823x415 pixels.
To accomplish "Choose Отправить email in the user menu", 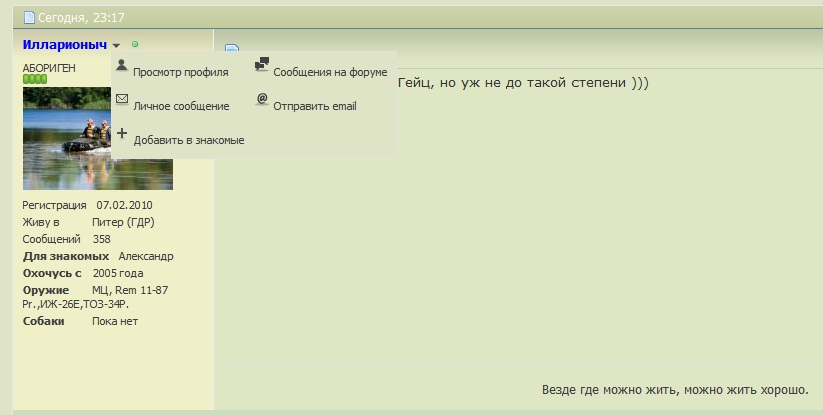I will coord(315,106).
